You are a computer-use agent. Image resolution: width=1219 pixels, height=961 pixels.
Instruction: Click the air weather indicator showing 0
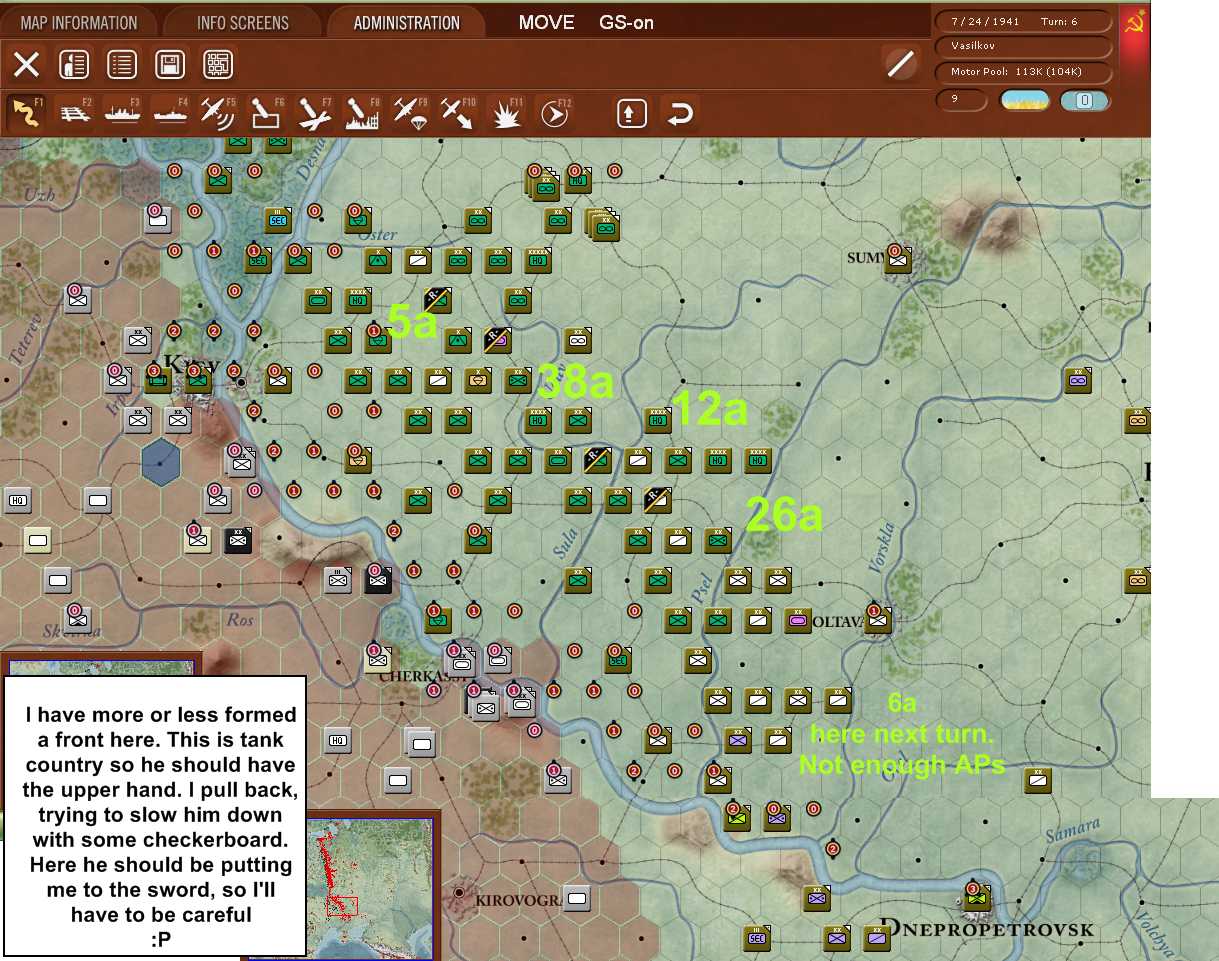1085,100
